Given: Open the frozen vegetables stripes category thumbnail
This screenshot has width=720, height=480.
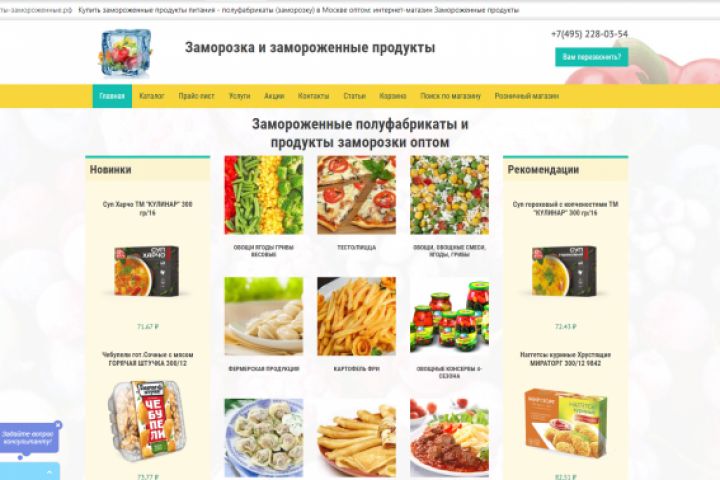Looking at the screenshot, I should 264,195.
